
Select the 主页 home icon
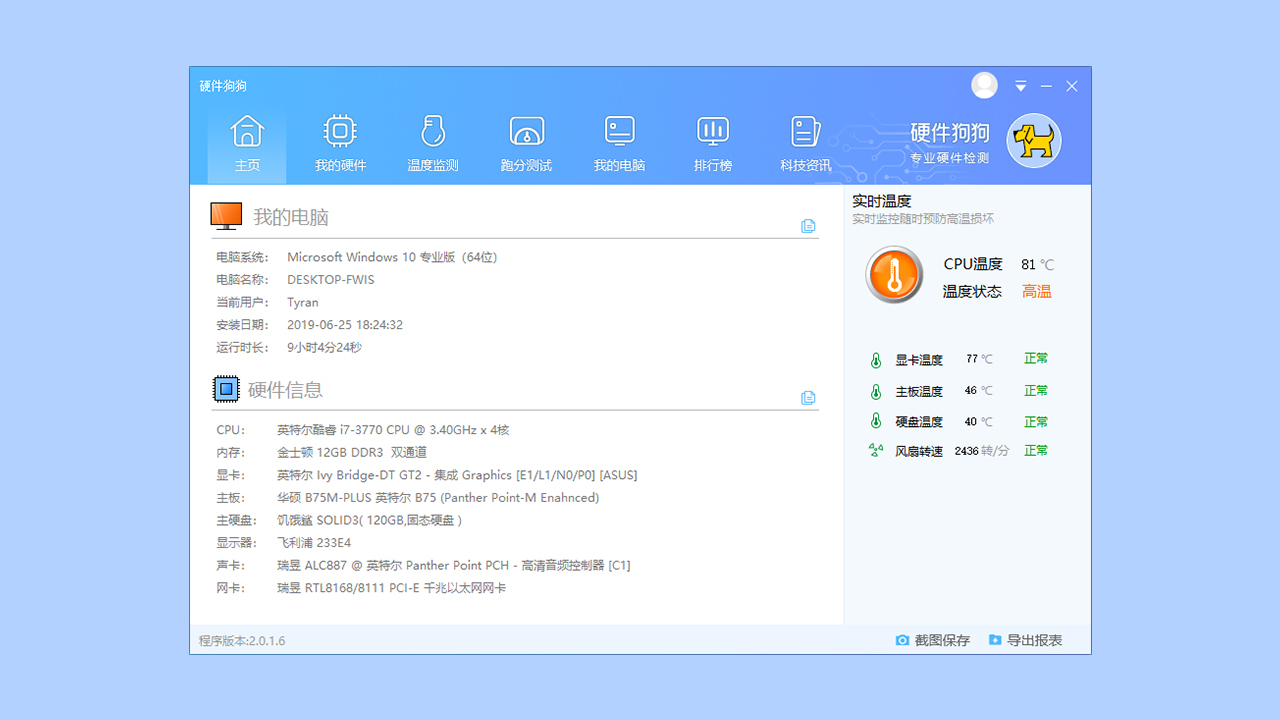(x=246, y=131)
